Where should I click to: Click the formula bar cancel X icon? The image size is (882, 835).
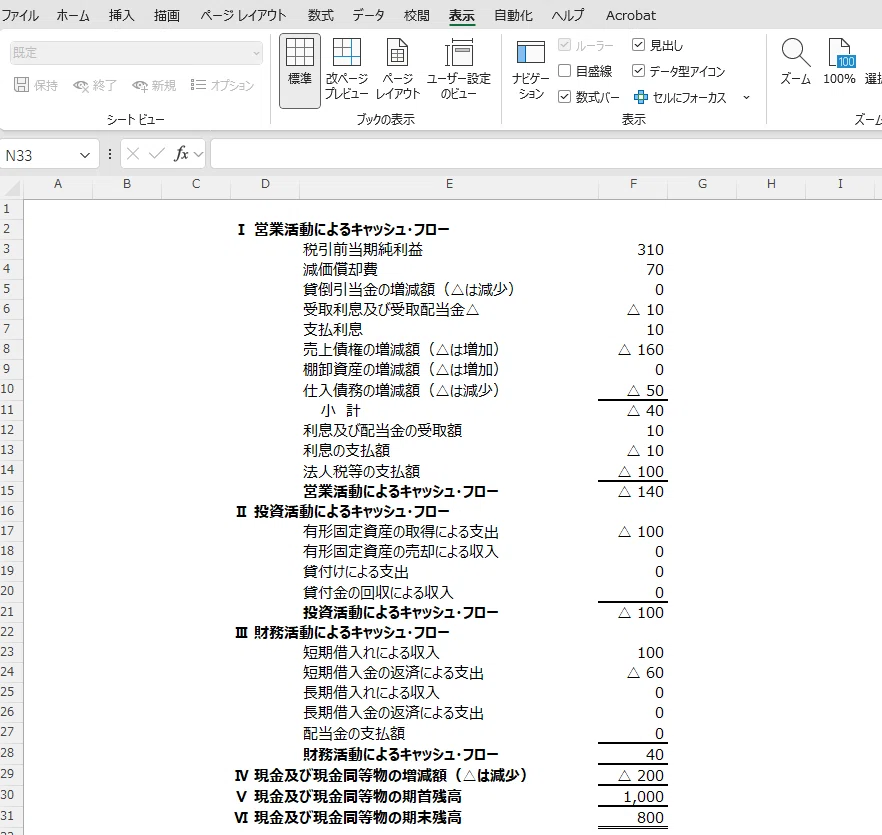pos(133,154)
